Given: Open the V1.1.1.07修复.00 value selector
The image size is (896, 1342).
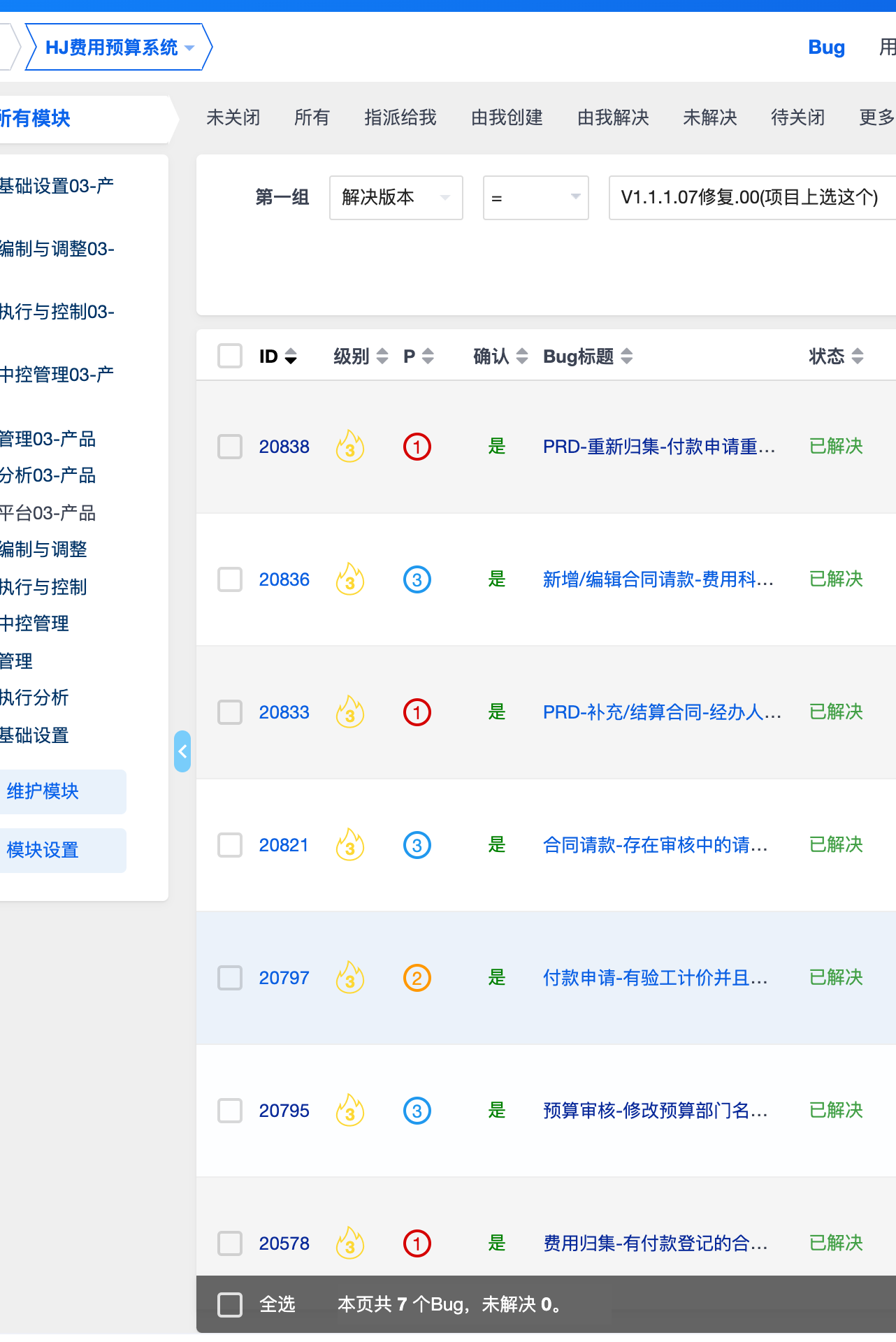Looking at the screenshot, I should [753, 198].
